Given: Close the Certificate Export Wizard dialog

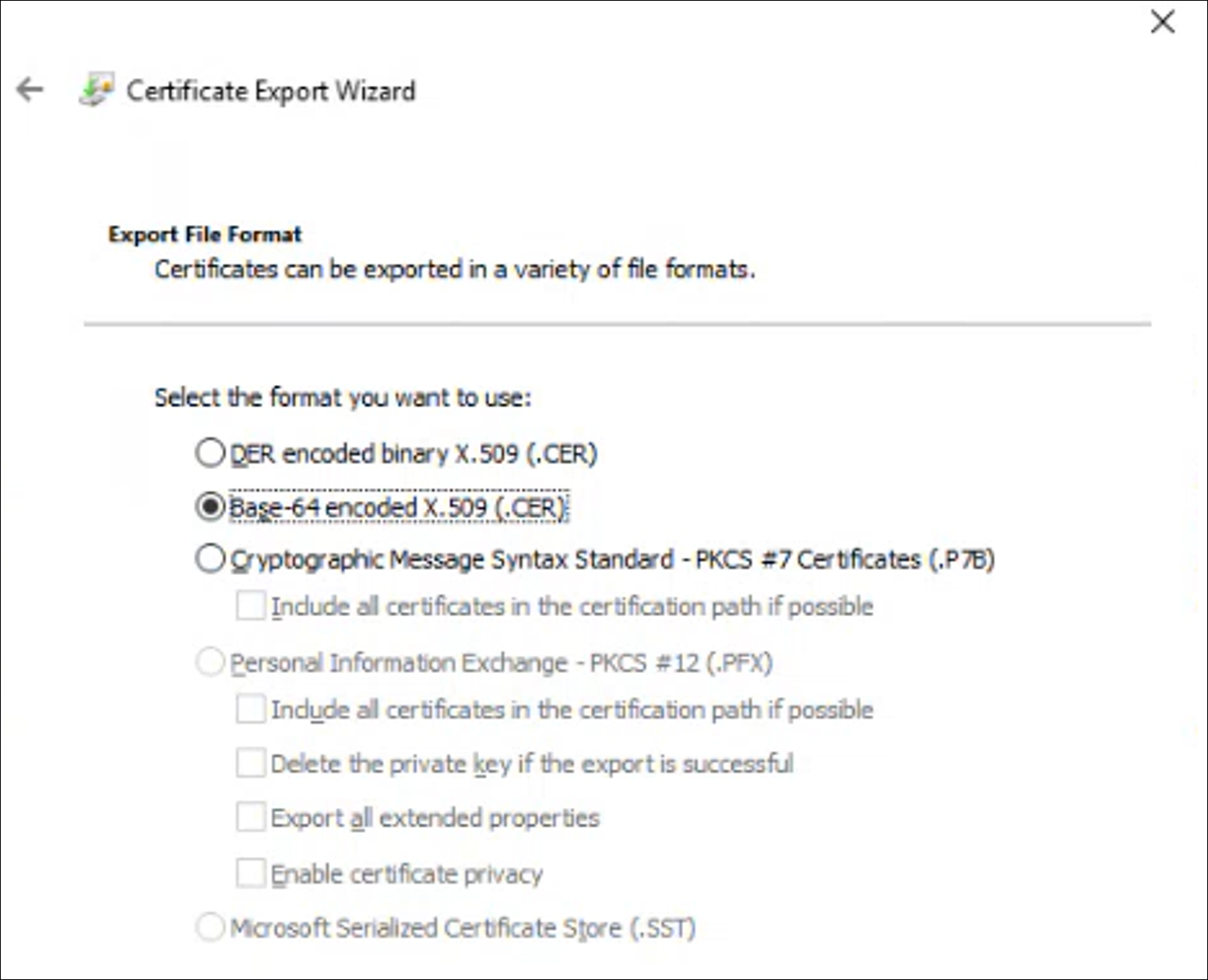Looking at the screenshot, I should pyautogui.click(x=1162, y=22).
